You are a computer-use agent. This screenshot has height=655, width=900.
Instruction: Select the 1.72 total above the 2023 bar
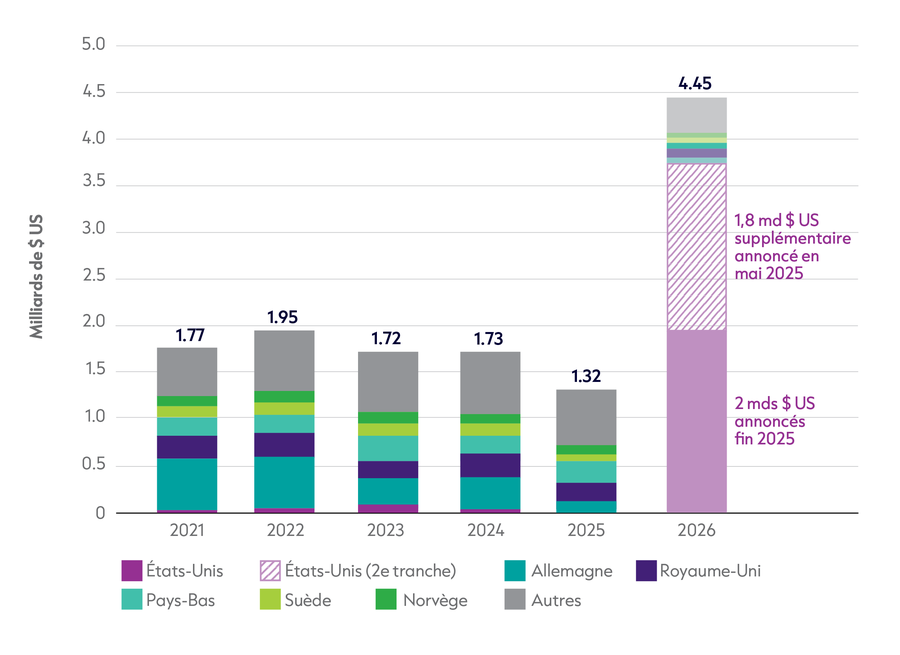(x=386, y=339)
